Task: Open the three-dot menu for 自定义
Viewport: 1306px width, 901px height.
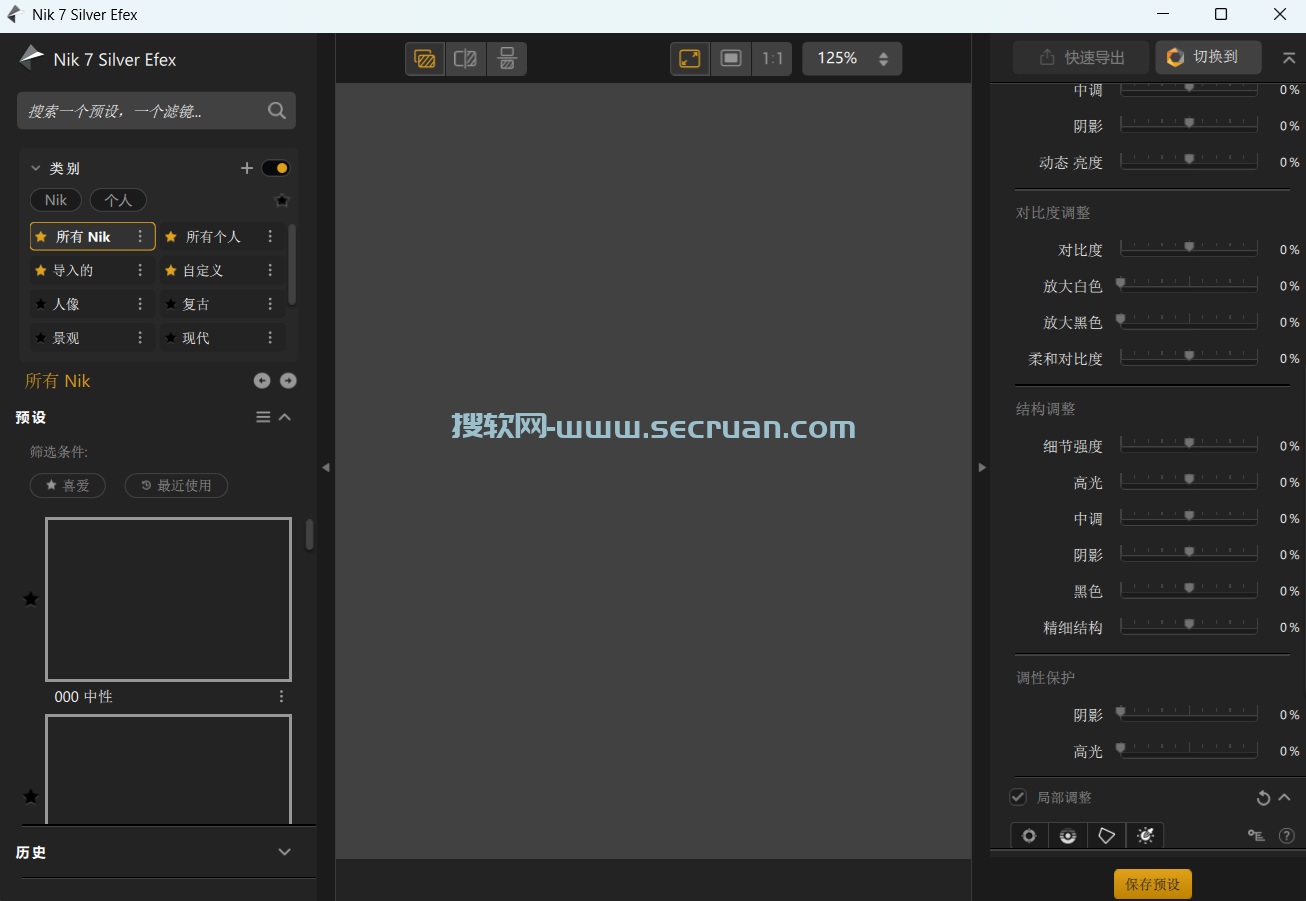Action: pos(270,270)
